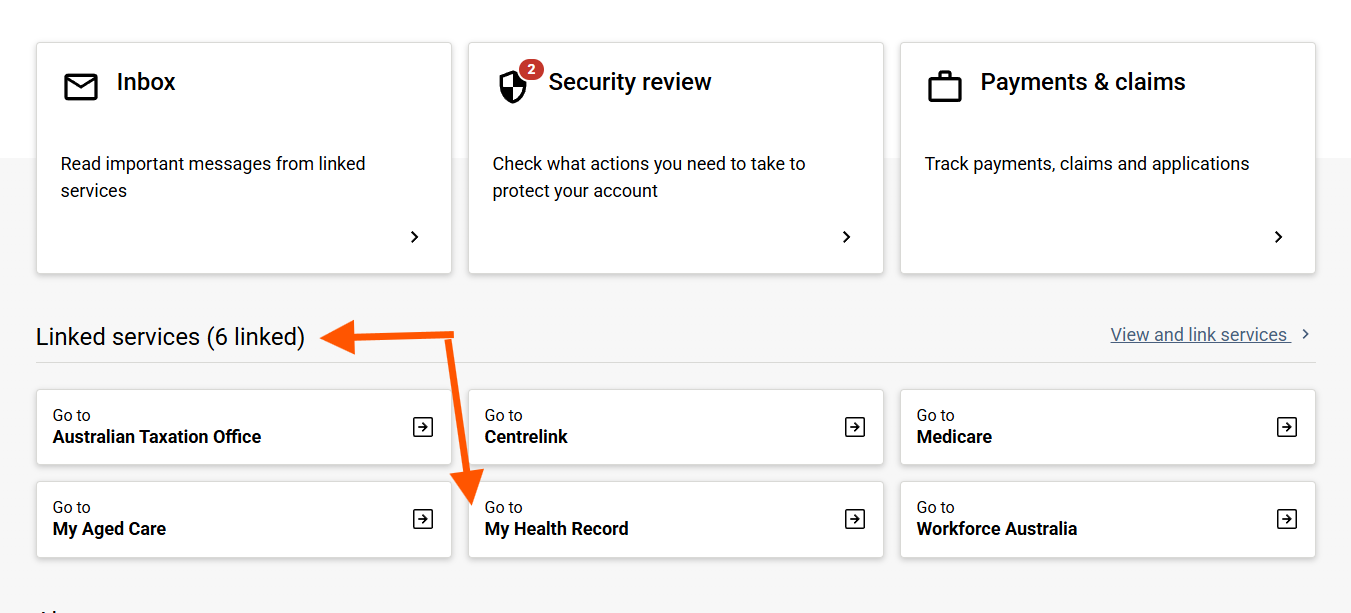Click the My Aged Care arrow icon
This screenshot has height=613, width=1351.
tap(423, 519)
